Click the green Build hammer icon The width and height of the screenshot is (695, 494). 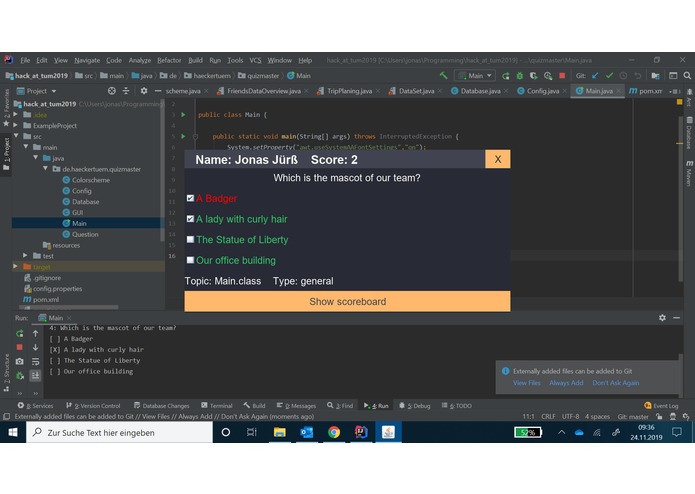(x=443, y=76)
